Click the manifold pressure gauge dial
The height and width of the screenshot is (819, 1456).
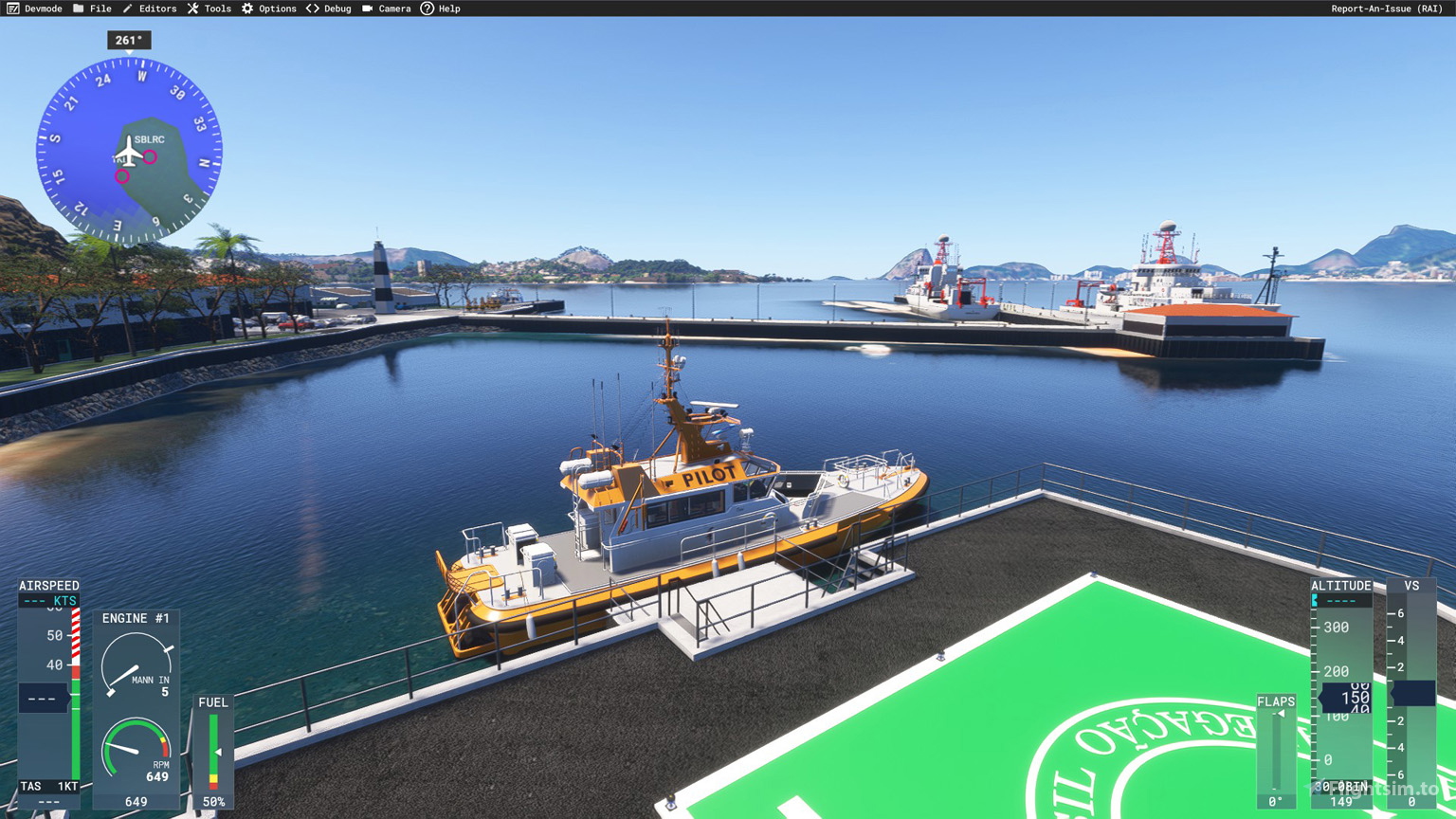tap(136, 664)
